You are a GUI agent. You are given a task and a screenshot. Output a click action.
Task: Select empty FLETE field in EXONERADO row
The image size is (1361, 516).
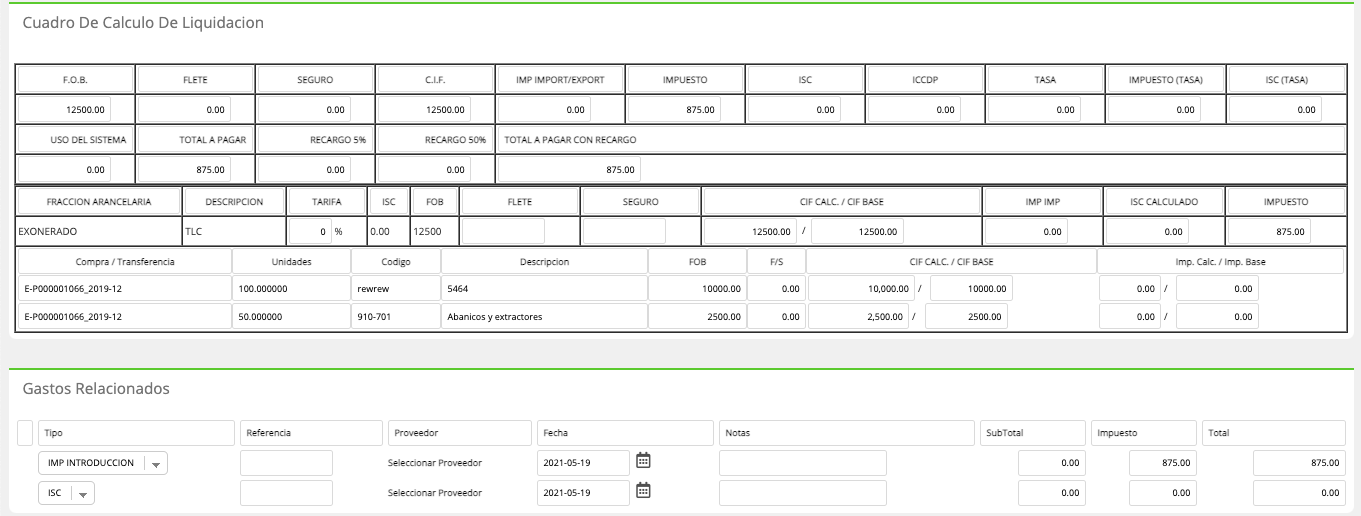click(x=503, y=231)
